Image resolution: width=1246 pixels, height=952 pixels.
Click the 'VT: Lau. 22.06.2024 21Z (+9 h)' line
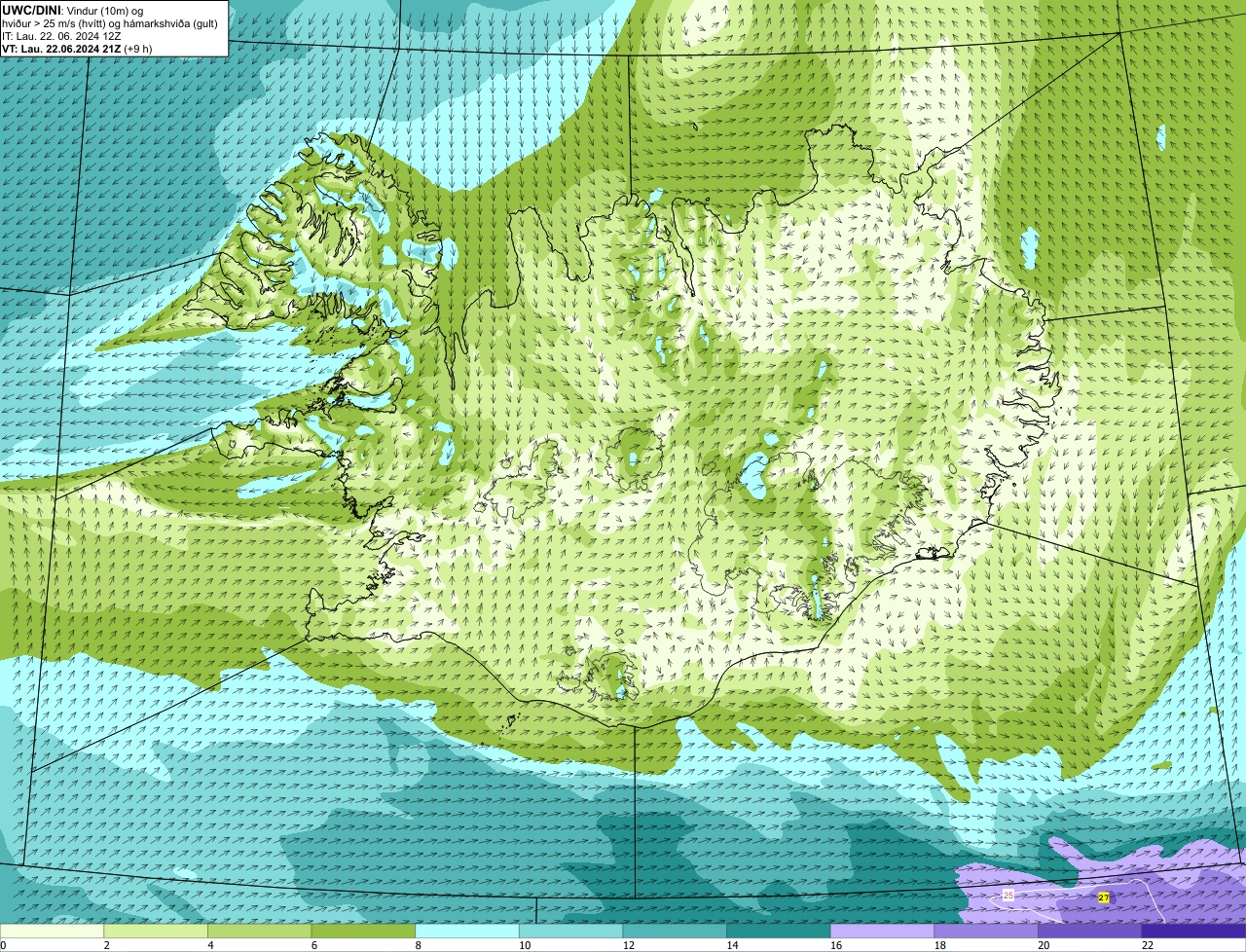77,49
